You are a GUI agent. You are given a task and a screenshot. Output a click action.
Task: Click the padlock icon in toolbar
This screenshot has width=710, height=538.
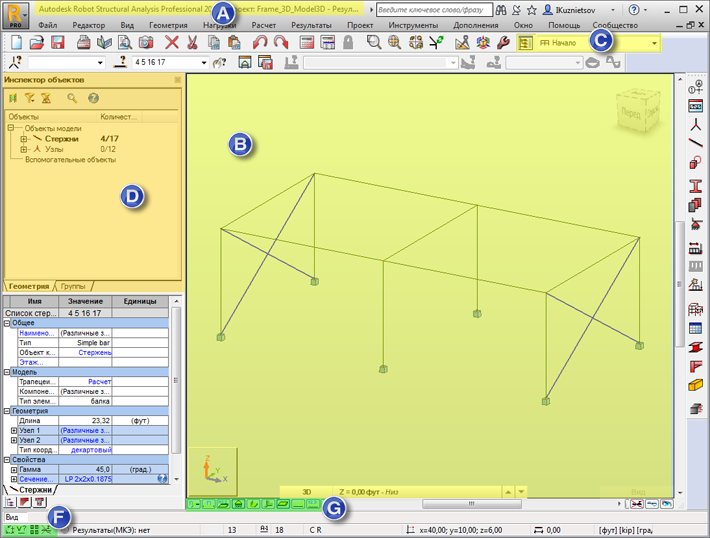coord(348,43)
